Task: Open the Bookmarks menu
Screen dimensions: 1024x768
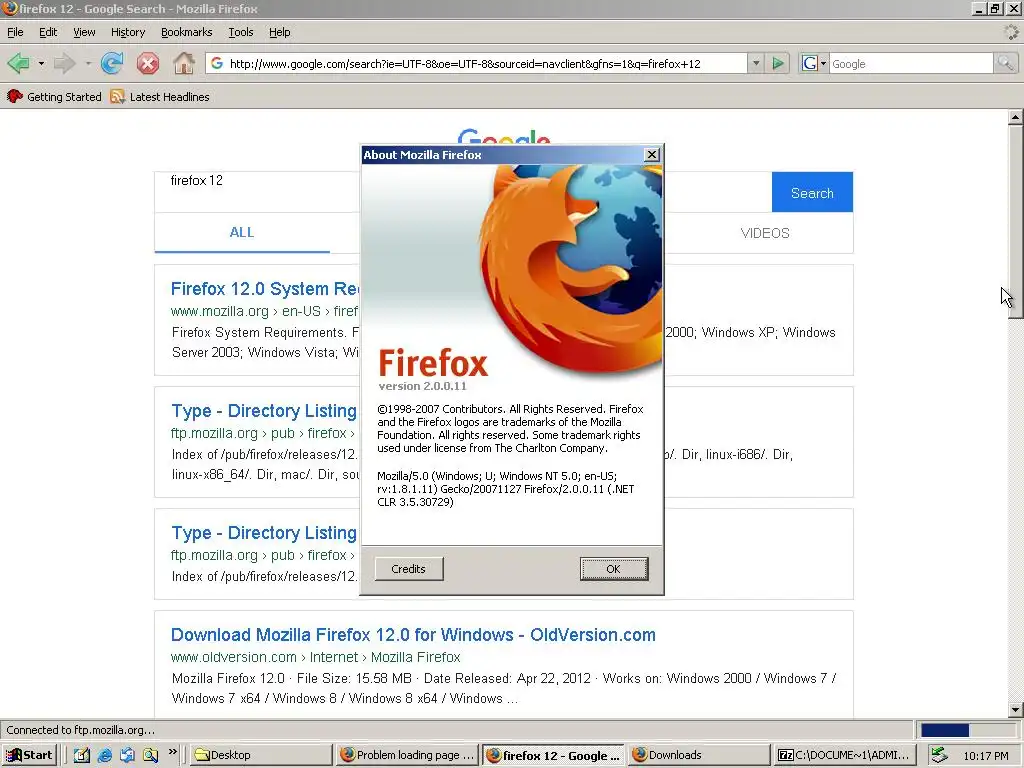Action: coord(186,32)
